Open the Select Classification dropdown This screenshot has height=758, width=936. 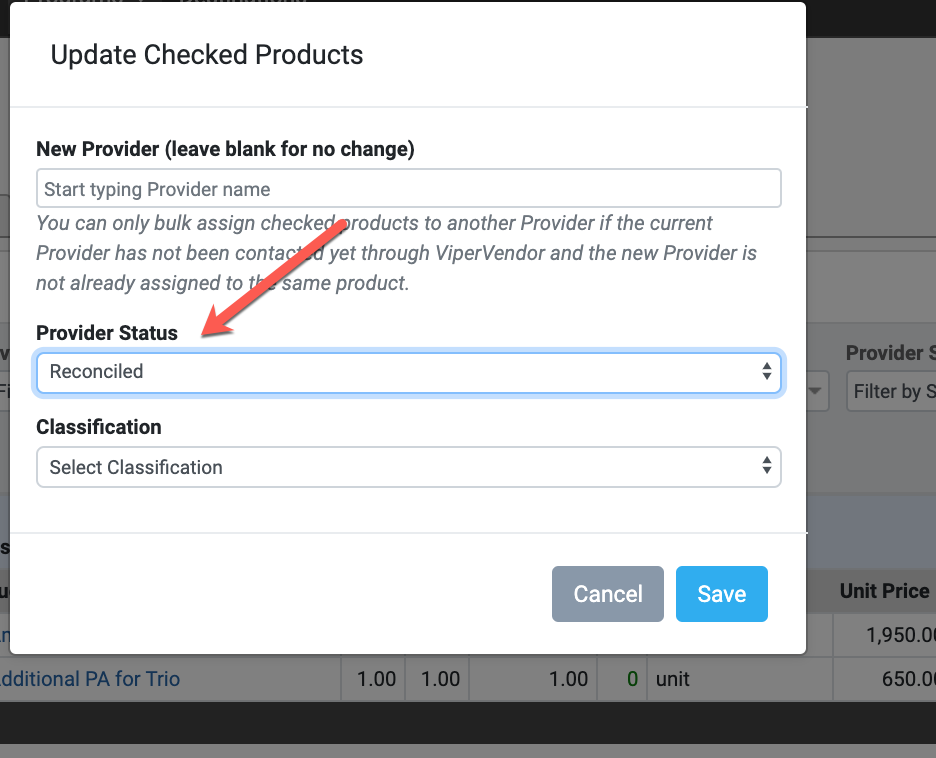pyautogui.click(x=408, y=467)
